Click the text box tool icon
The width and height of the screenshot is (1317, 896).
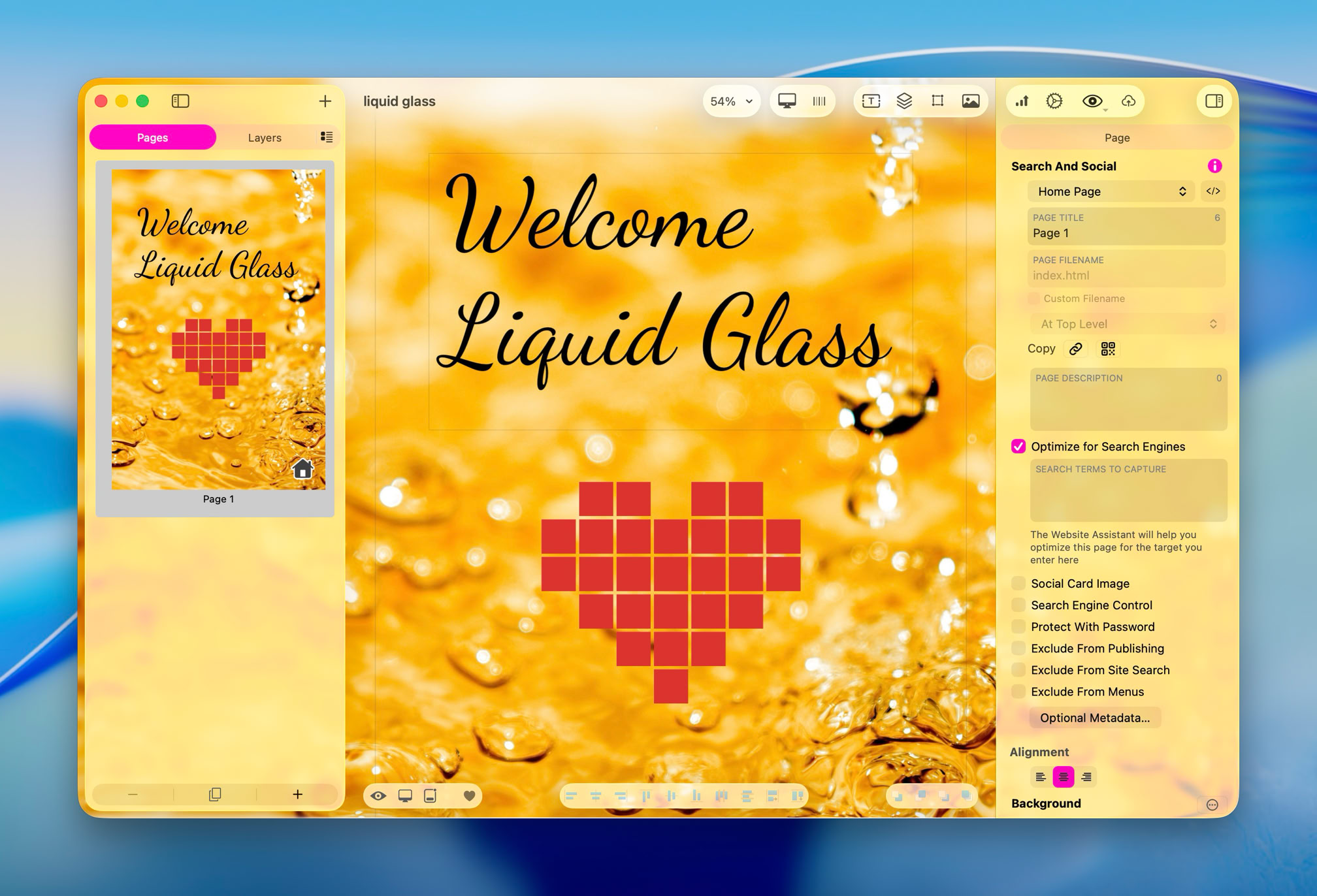click(871, 101)
